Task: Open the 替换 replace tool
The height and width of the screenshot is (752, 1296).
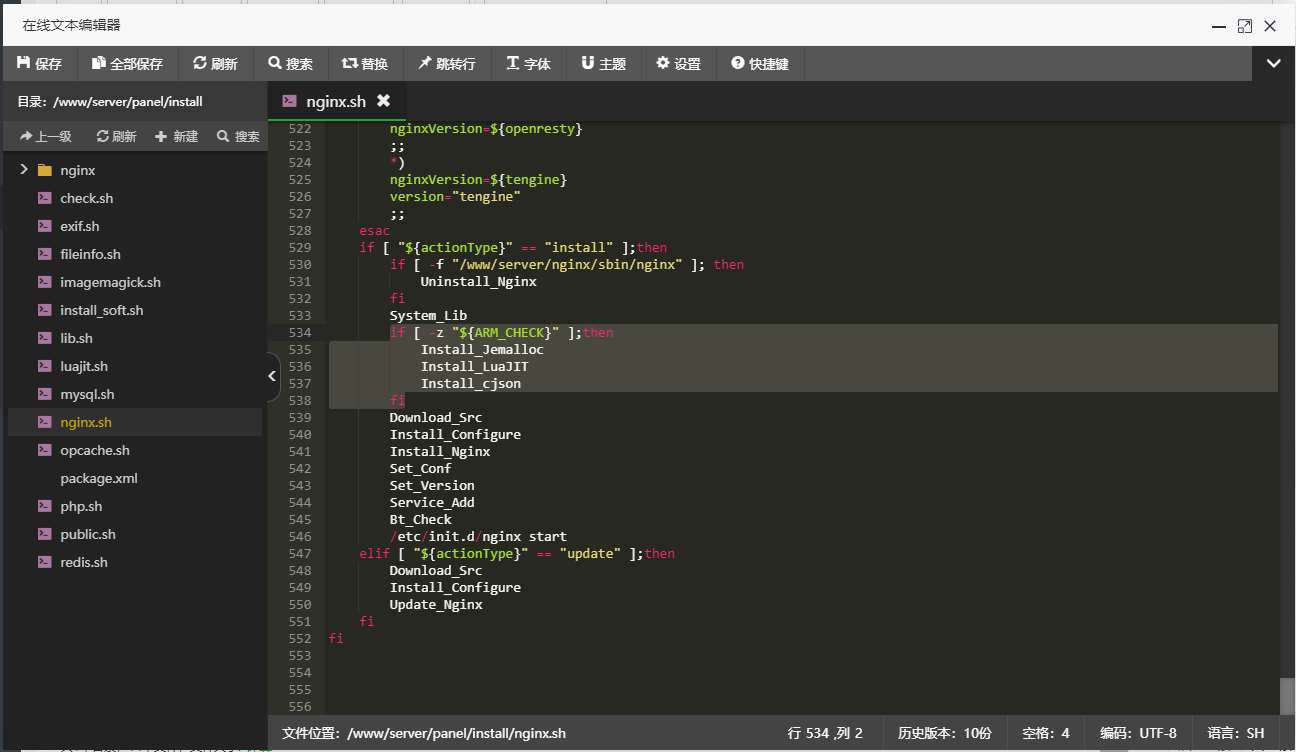Action: pos(365,64)
